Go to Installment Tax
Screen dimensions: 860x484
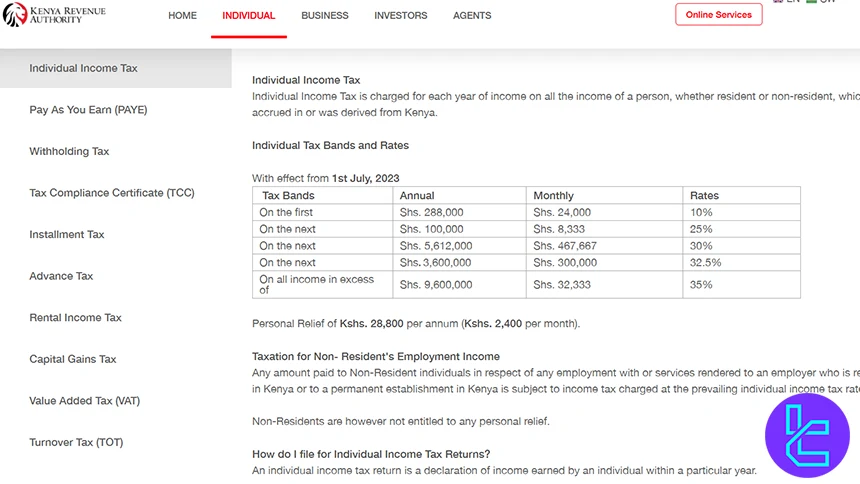[66, 234]
